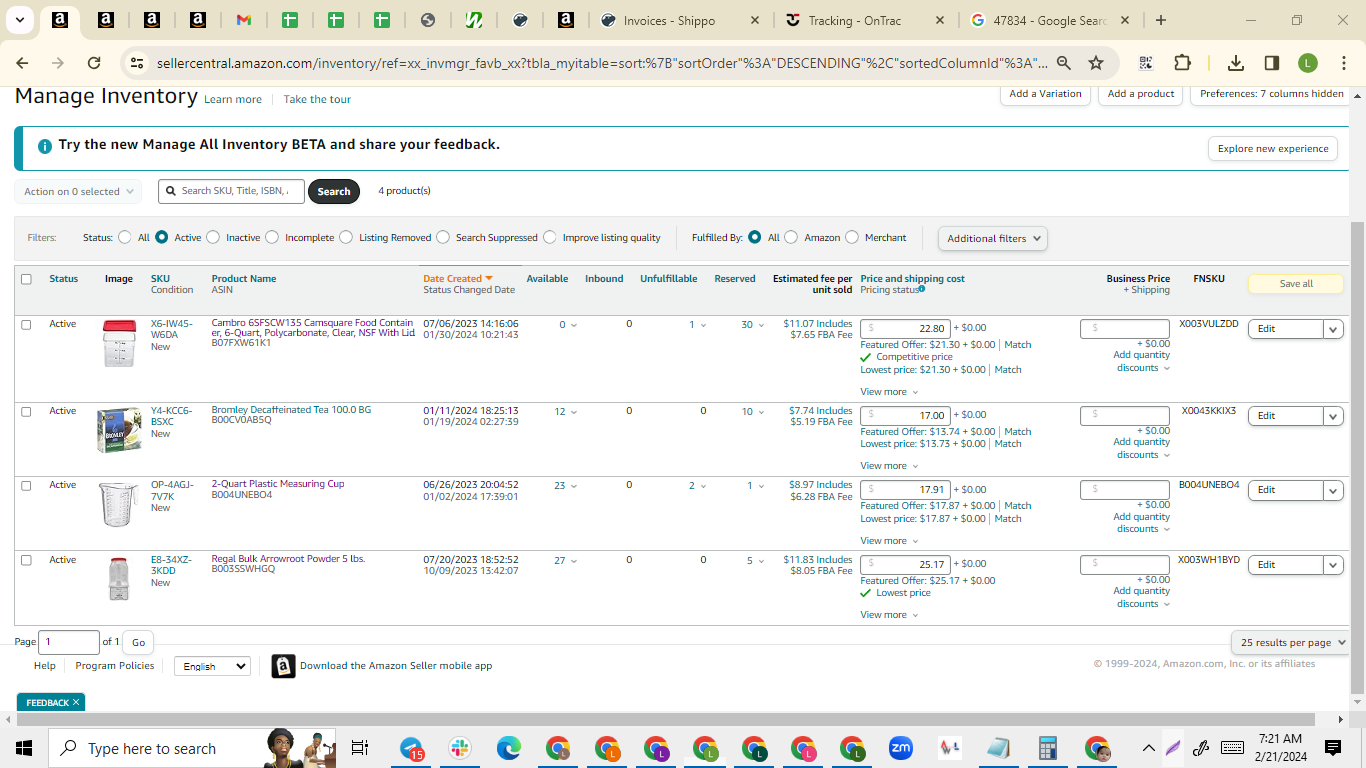Image resolution: width=1366 pixels, height=768 pixels.
Task: Close the Tracking - OnTrac tab
Action: [x=939, y=20]
